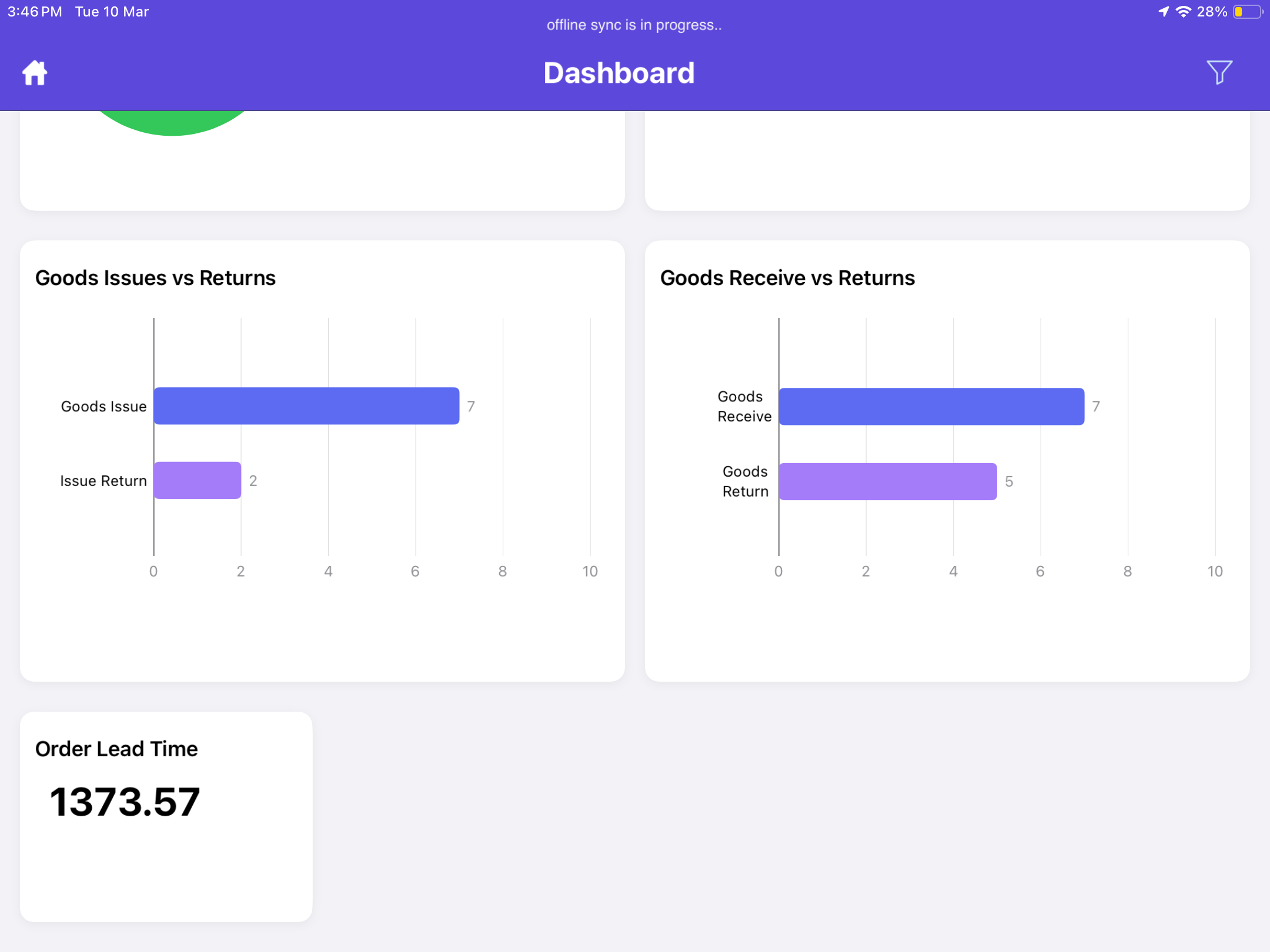1270x952 pixels.
Task: Select the blue Goods Issue bar
Action: [x=306, y=406]
